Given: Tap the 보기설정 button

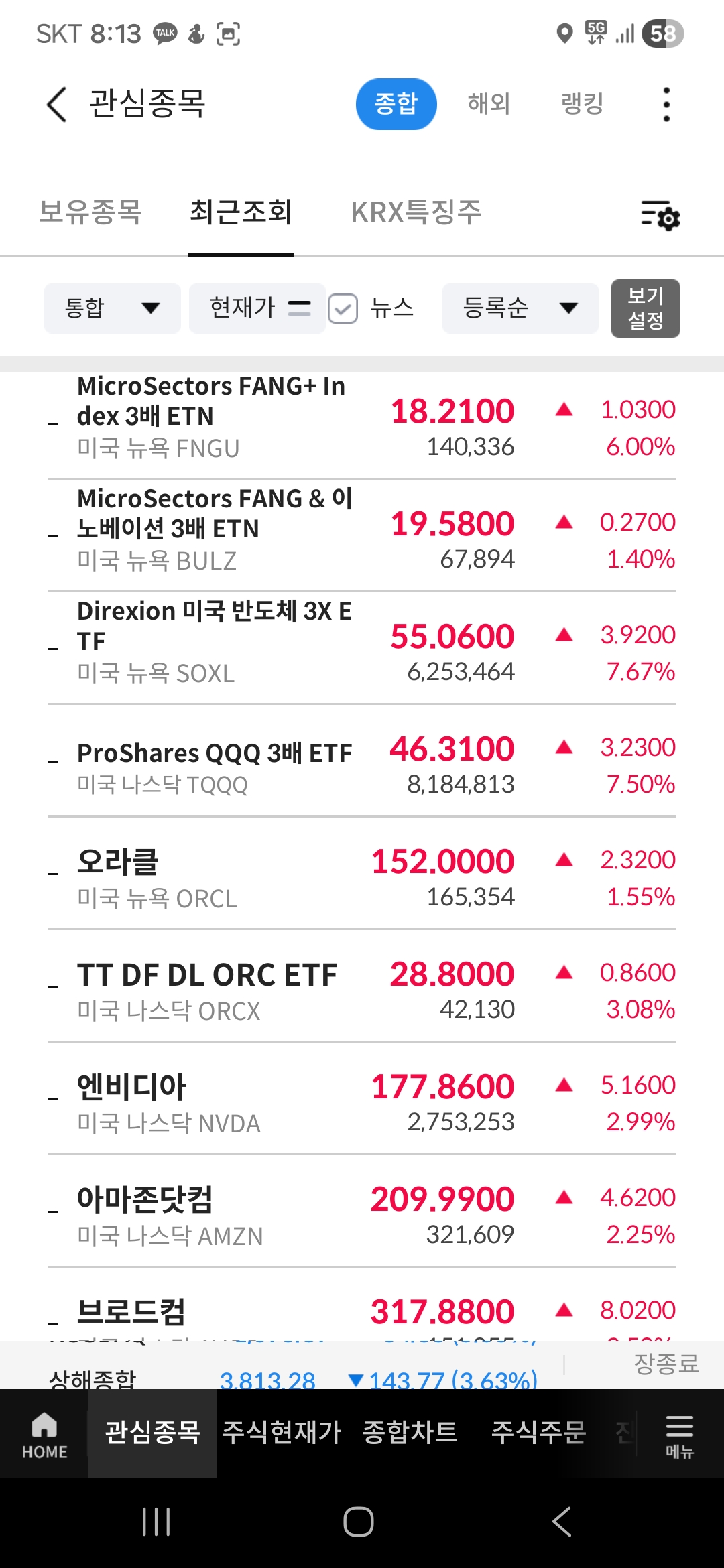Looking at the screenshot, I should (x=645, y=308).
